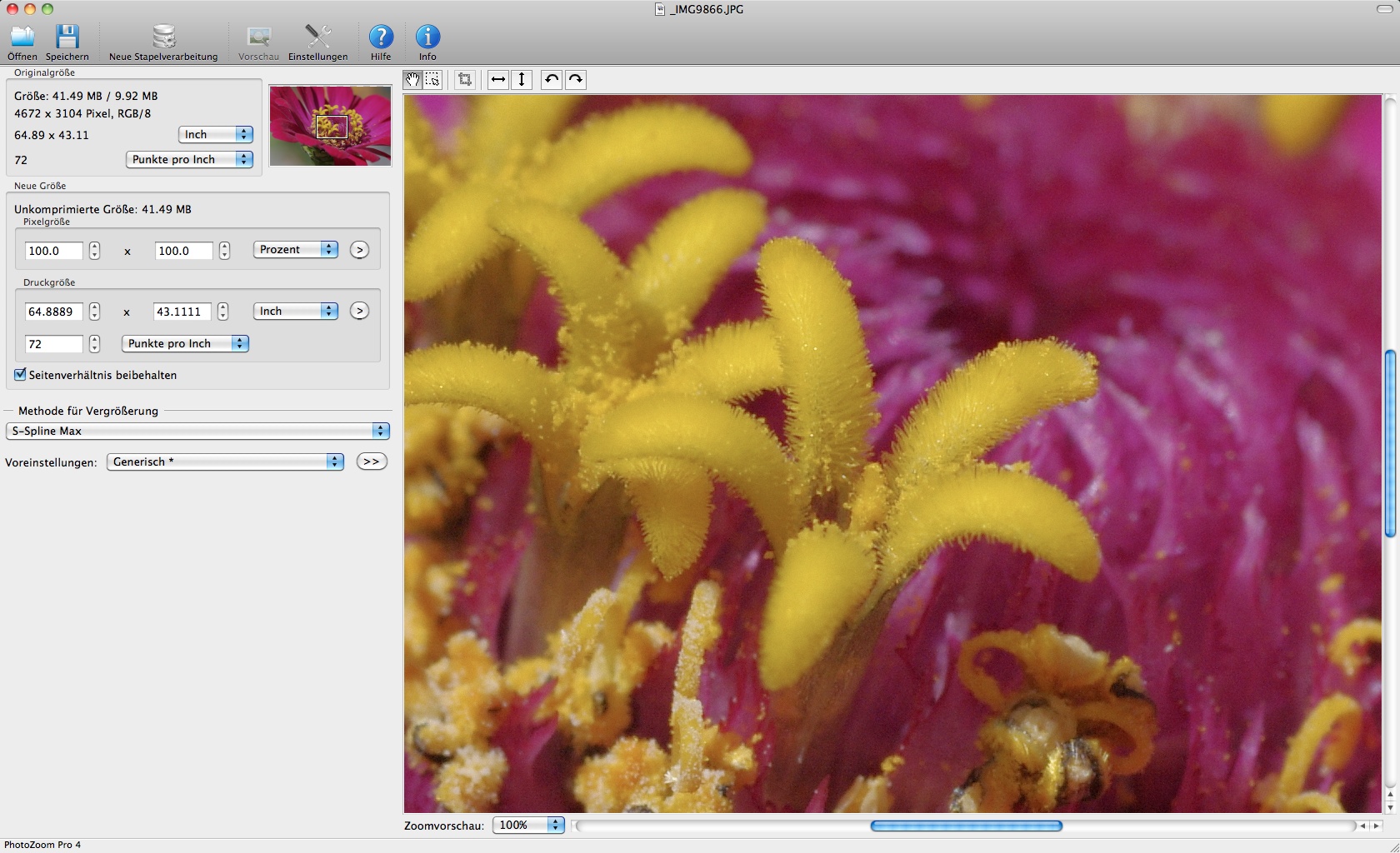Click the Öffnen folder icon
The width and height of the screenshot is (1400, 853).
(x=22, y=37)
